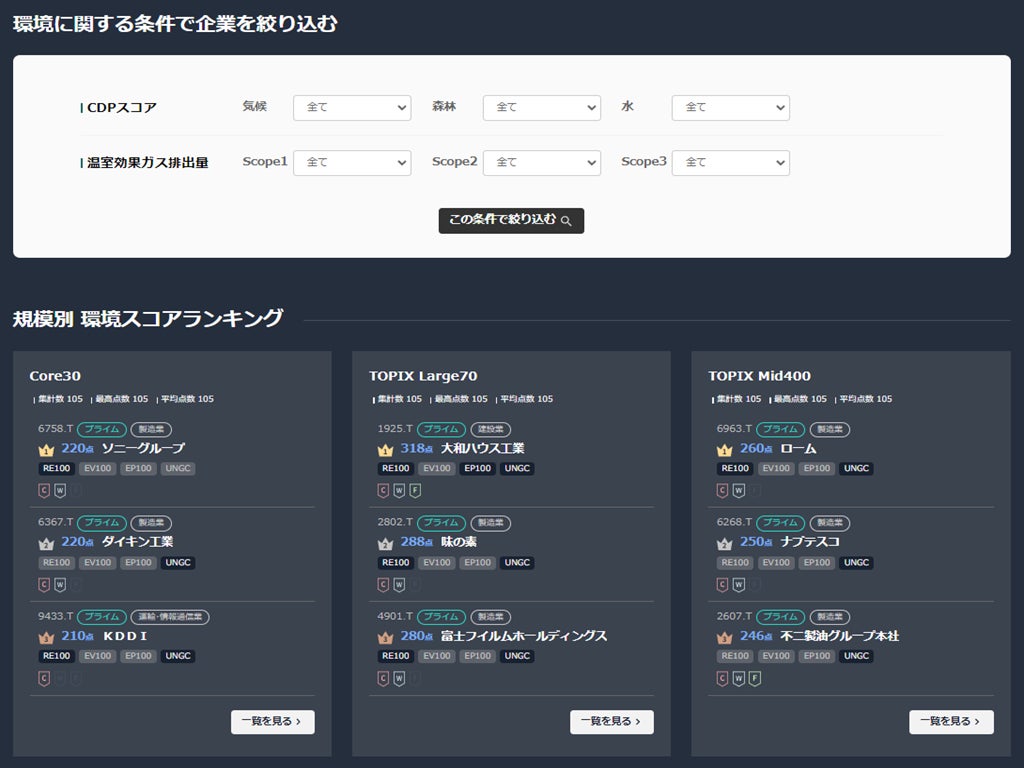Open the 森林 CDP score dropdown

coord(541,108)
